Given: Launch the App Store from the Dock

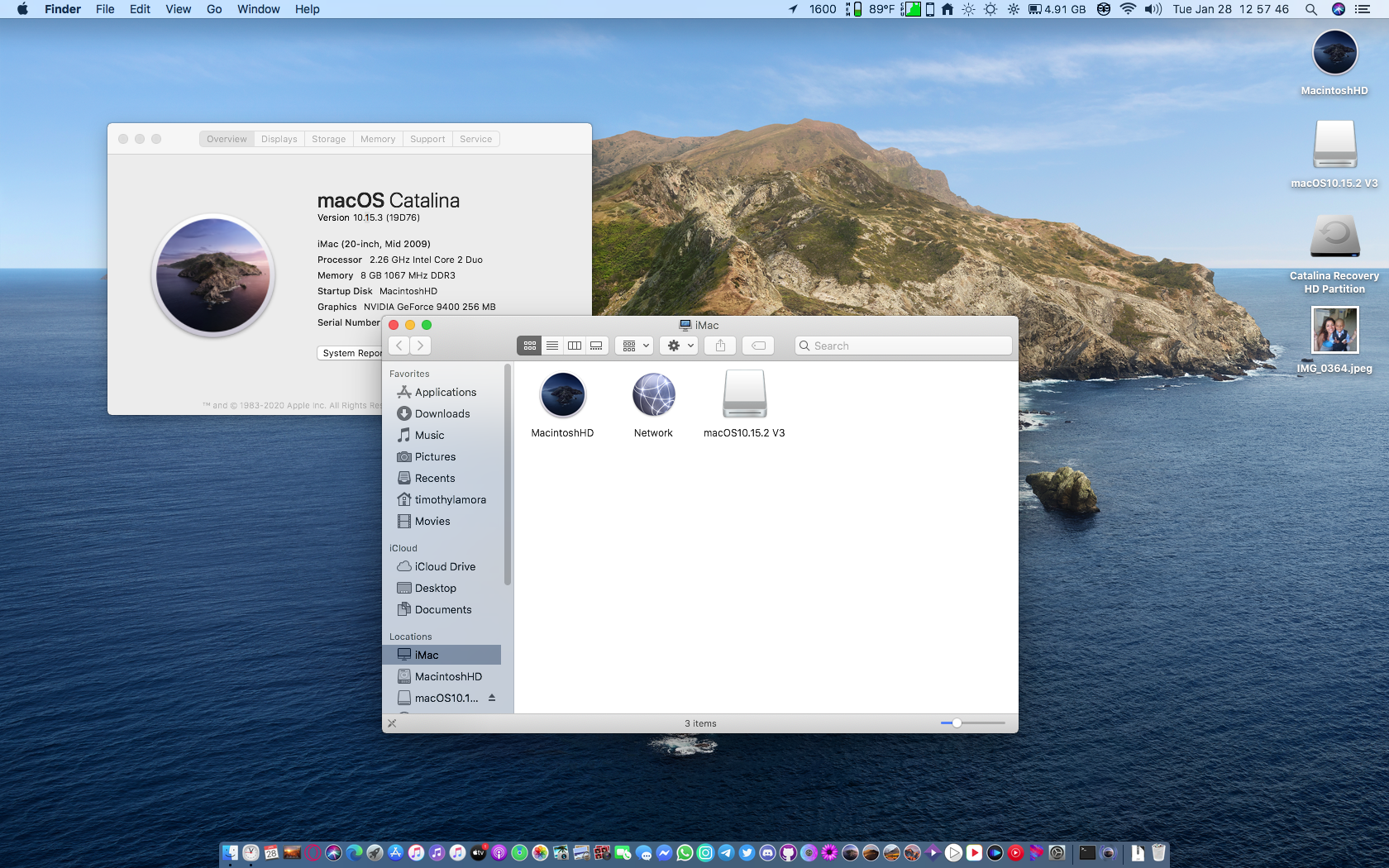Looking at the screenshot, I should click(x=395, y=853).
